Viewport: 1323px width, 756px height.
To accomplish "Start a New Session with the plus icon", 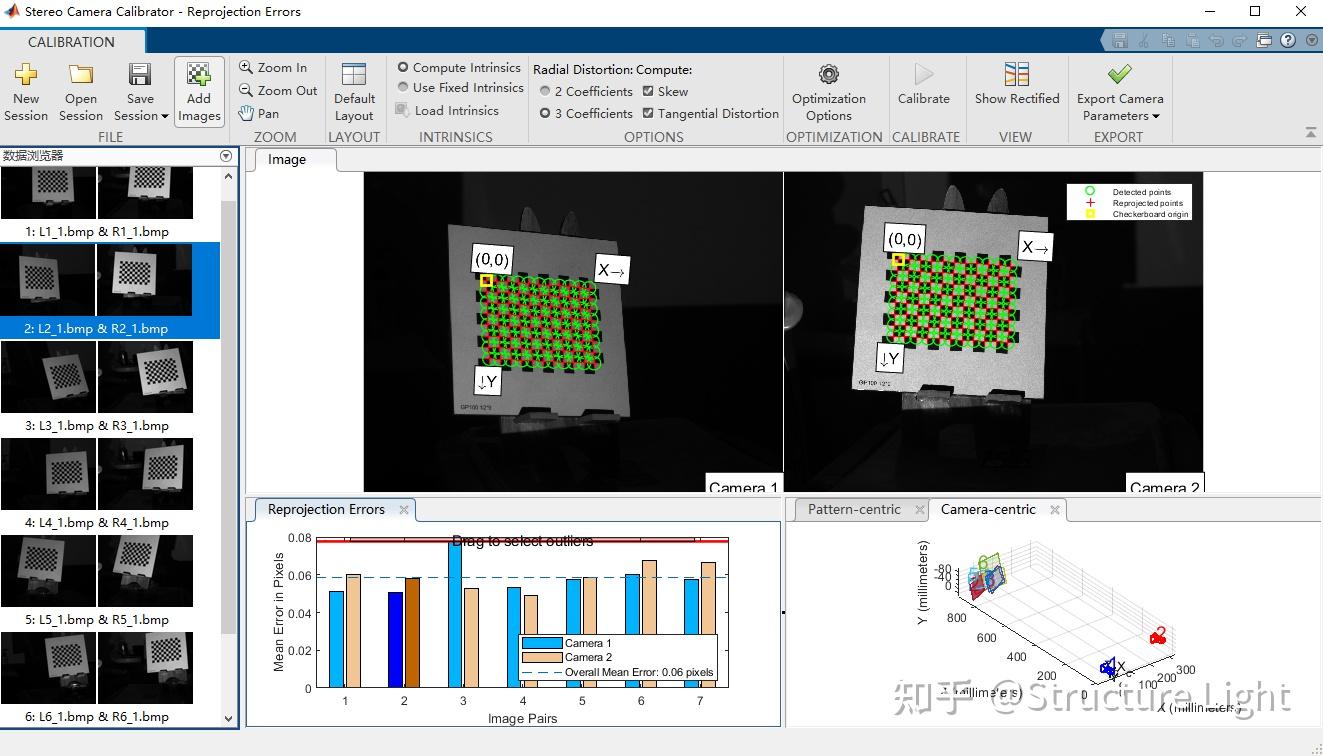I will pyautogui.click(x=26, y=74).
